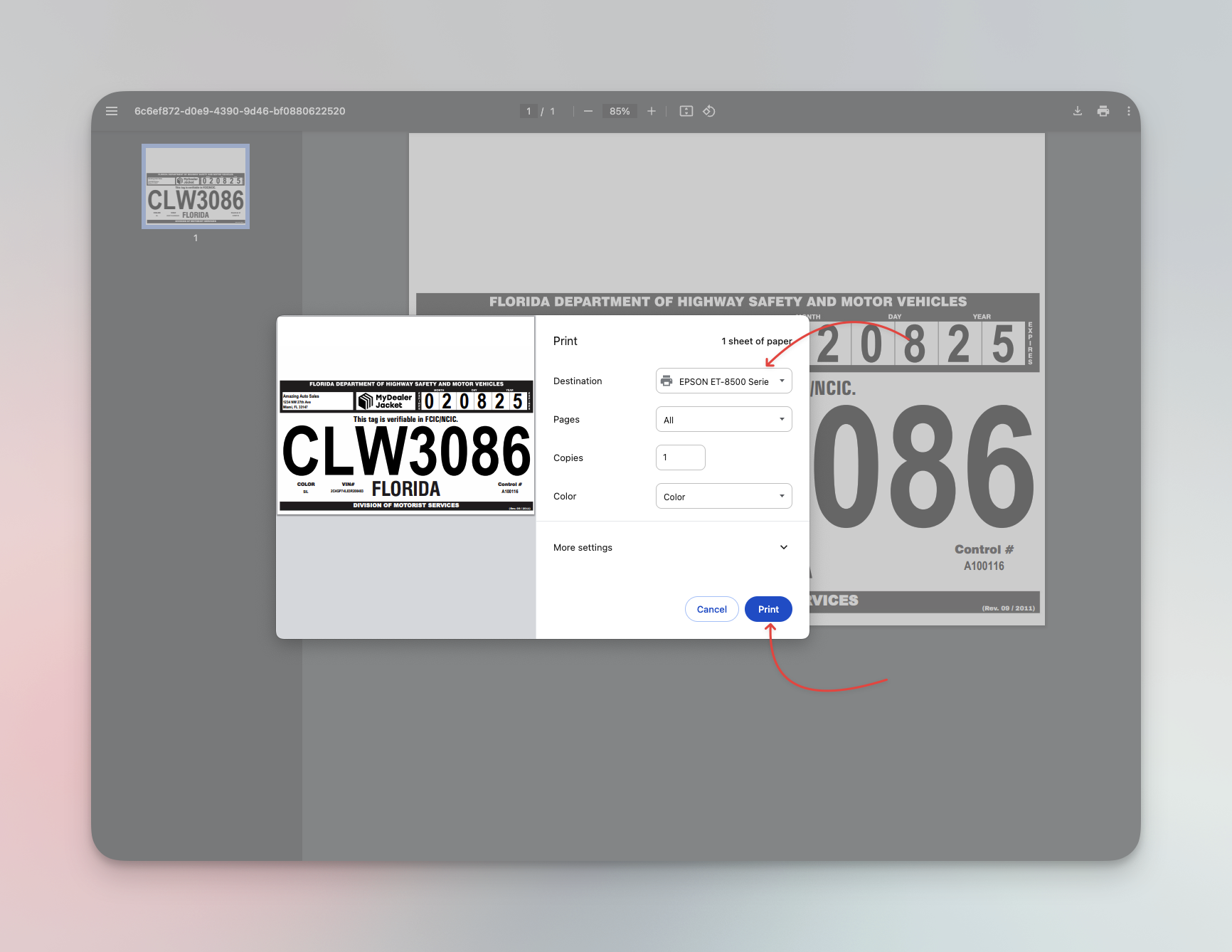
Task: Click the page number field in the toolbar
Action: 529,111
